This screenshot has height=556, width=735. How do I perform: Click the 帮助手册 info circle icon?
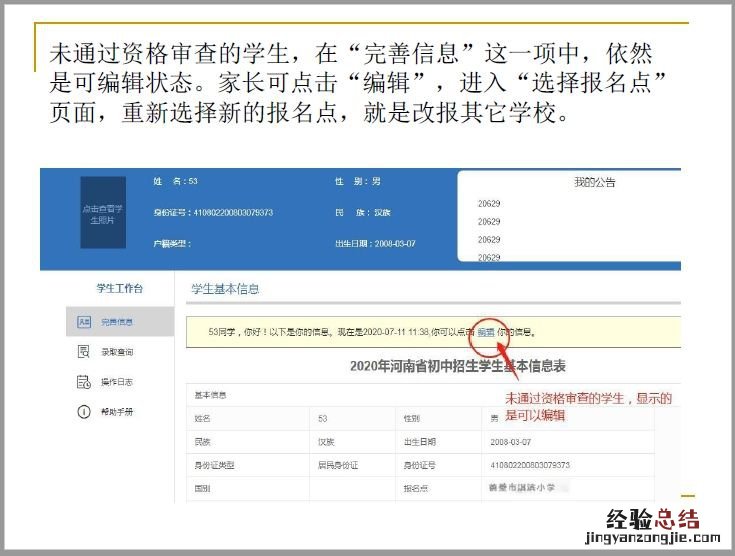pos(84,412)
